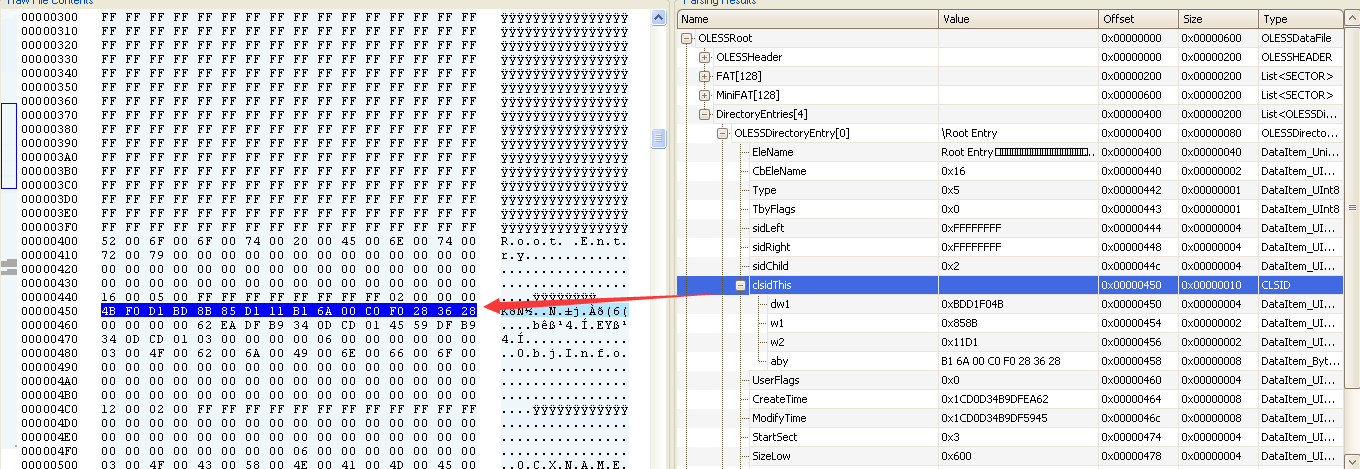This screenshot has width=1360, height=469.
Task: Select the dw1 field under clsidThis
Action: (780, 304)
